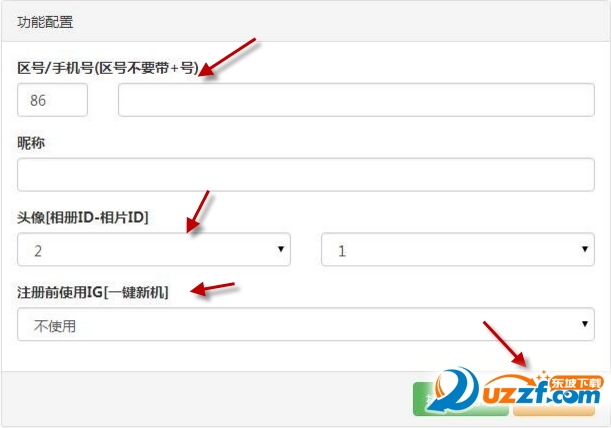
Task: Focus the empty phone number input box
Action: click(x=356, y=100)
